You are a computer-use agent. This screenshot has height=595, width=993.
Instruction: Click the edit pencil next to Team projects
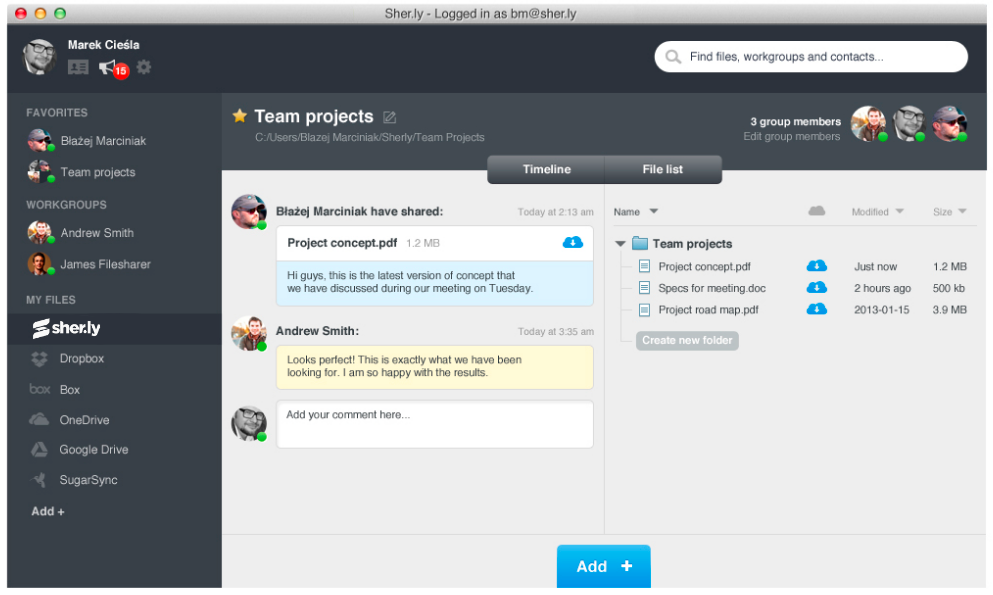pos(390,117)
